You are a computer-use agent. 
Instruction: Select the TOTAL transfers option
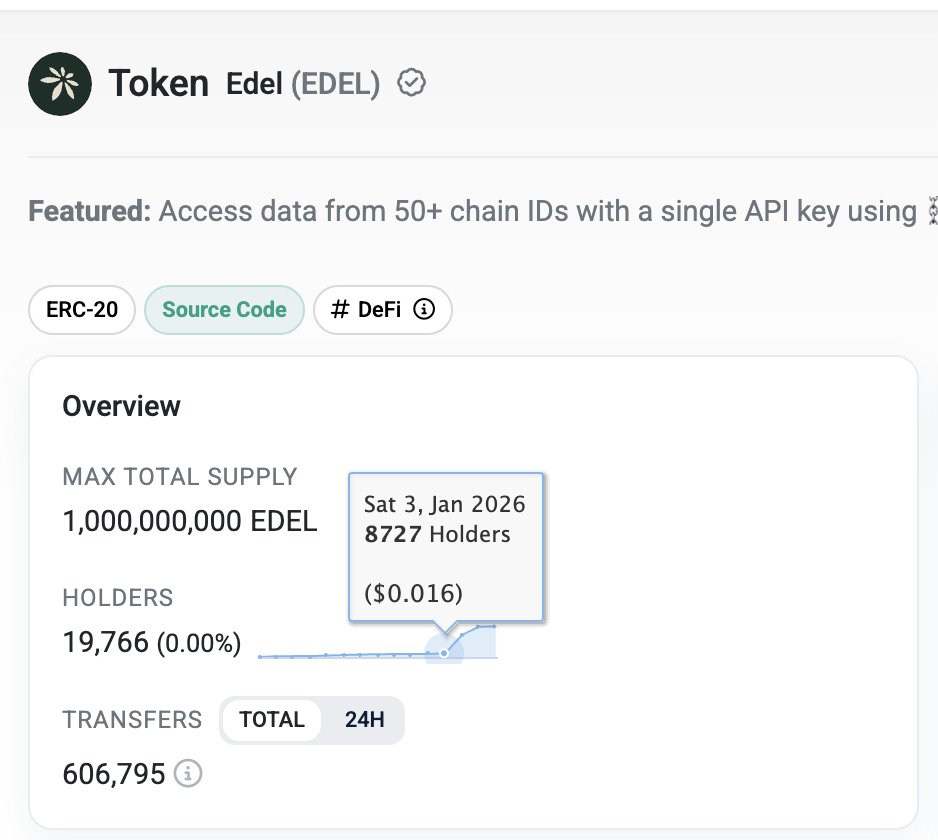pyautogui.click(x=272, y=720)
